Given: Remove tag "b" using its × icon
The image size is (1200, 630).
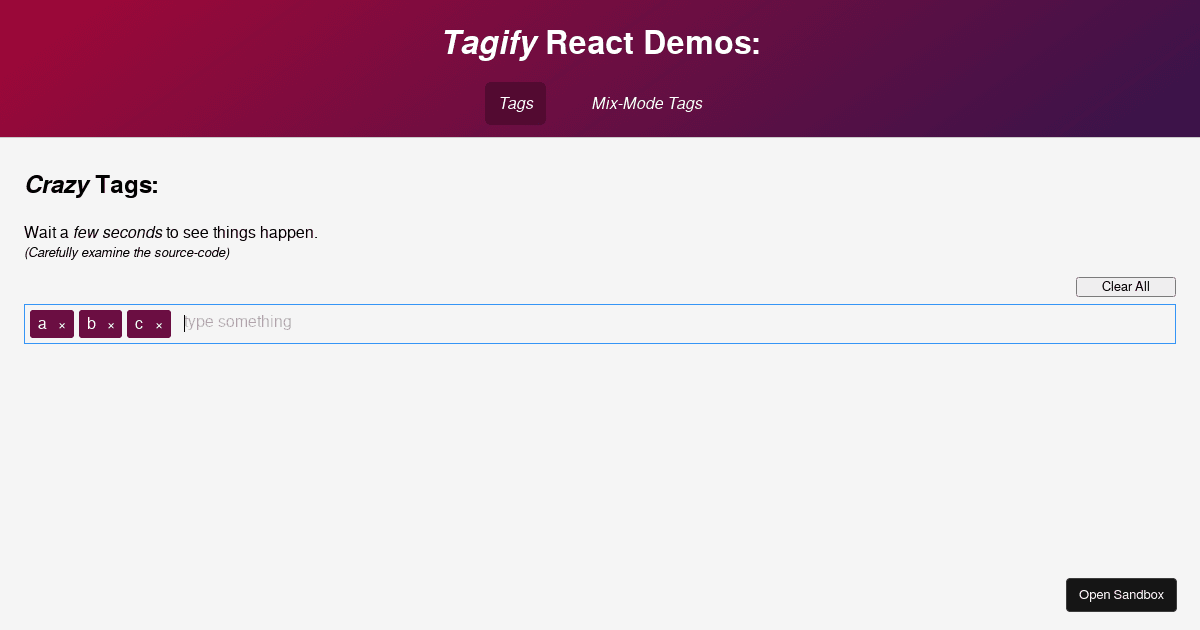Looking at the screenshot, I should point(111,324).
